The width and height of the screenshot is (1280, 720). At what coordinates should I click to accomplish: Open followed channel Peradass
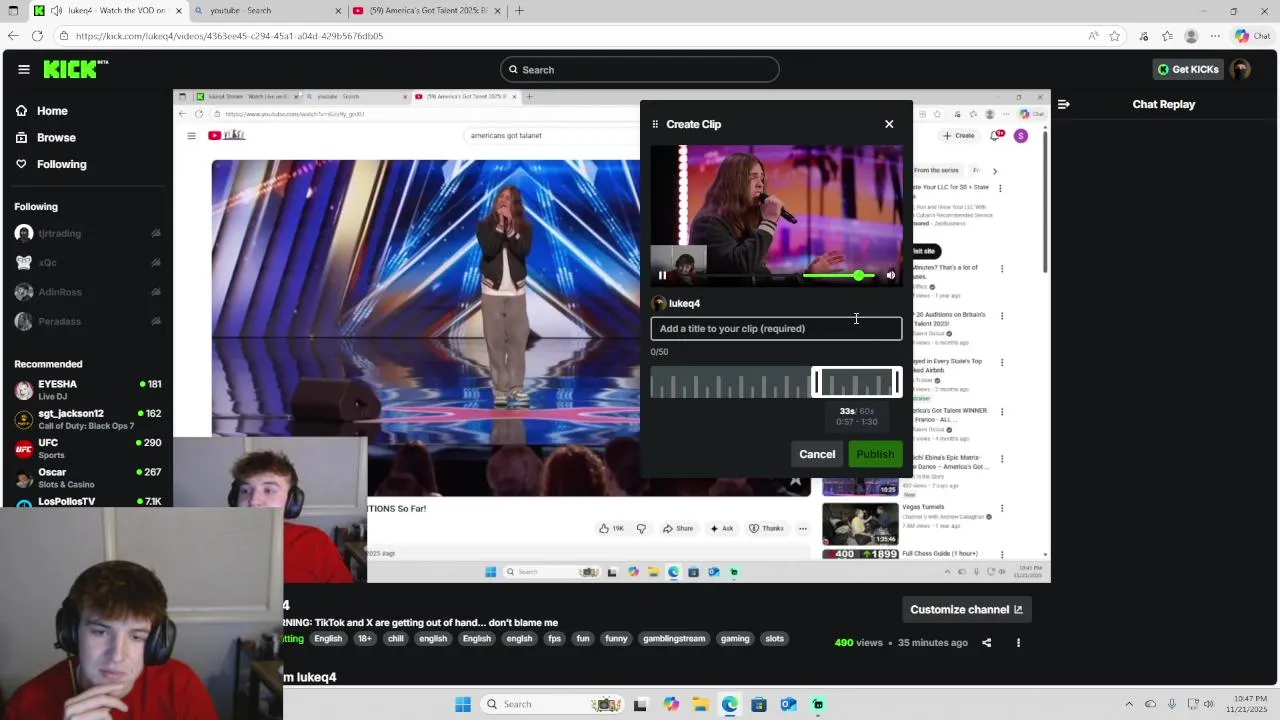pyautogui.click(x=86, y=321)
